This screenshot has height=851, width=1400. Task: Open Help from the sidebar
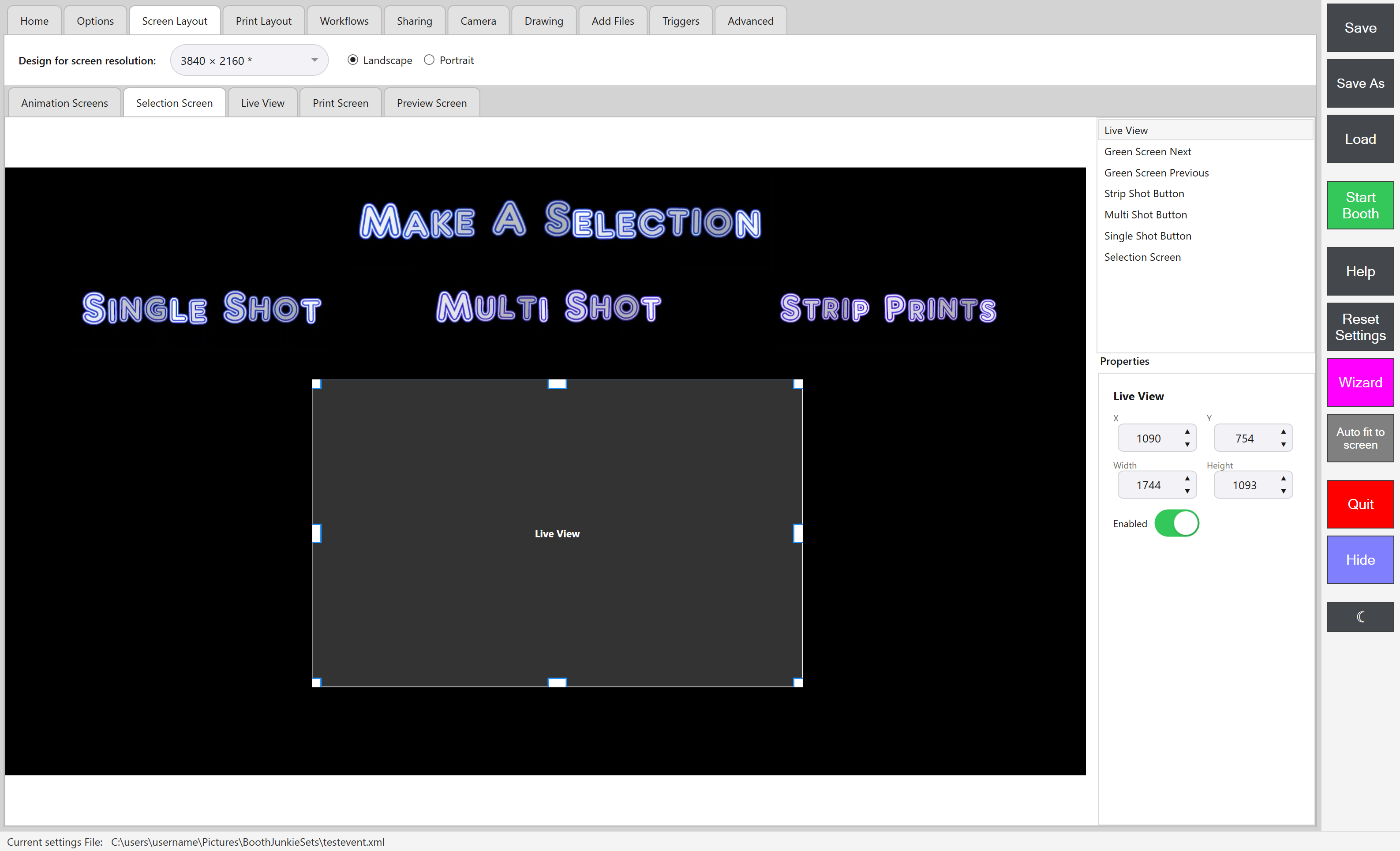coord(1360,271)
